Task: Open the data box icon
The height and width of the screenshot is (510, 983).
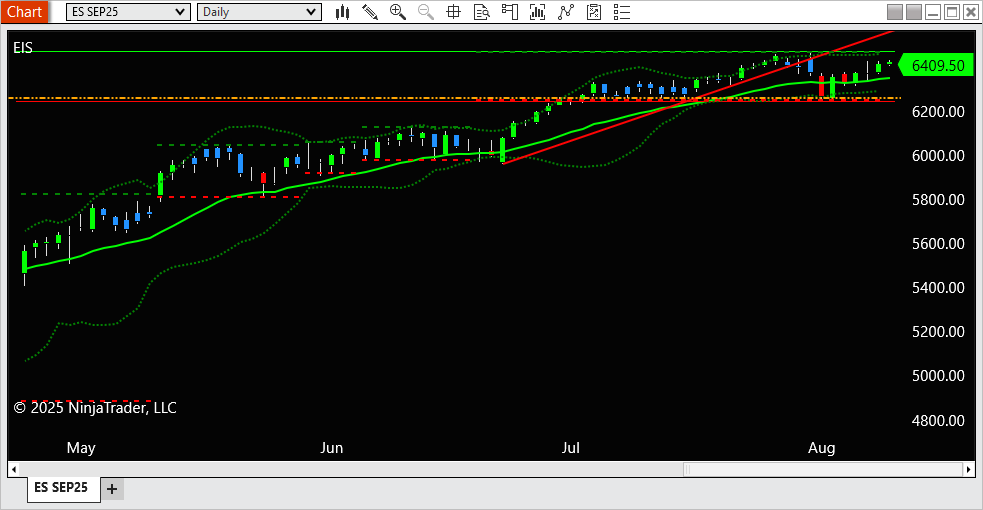Action: tap(481, 12)
